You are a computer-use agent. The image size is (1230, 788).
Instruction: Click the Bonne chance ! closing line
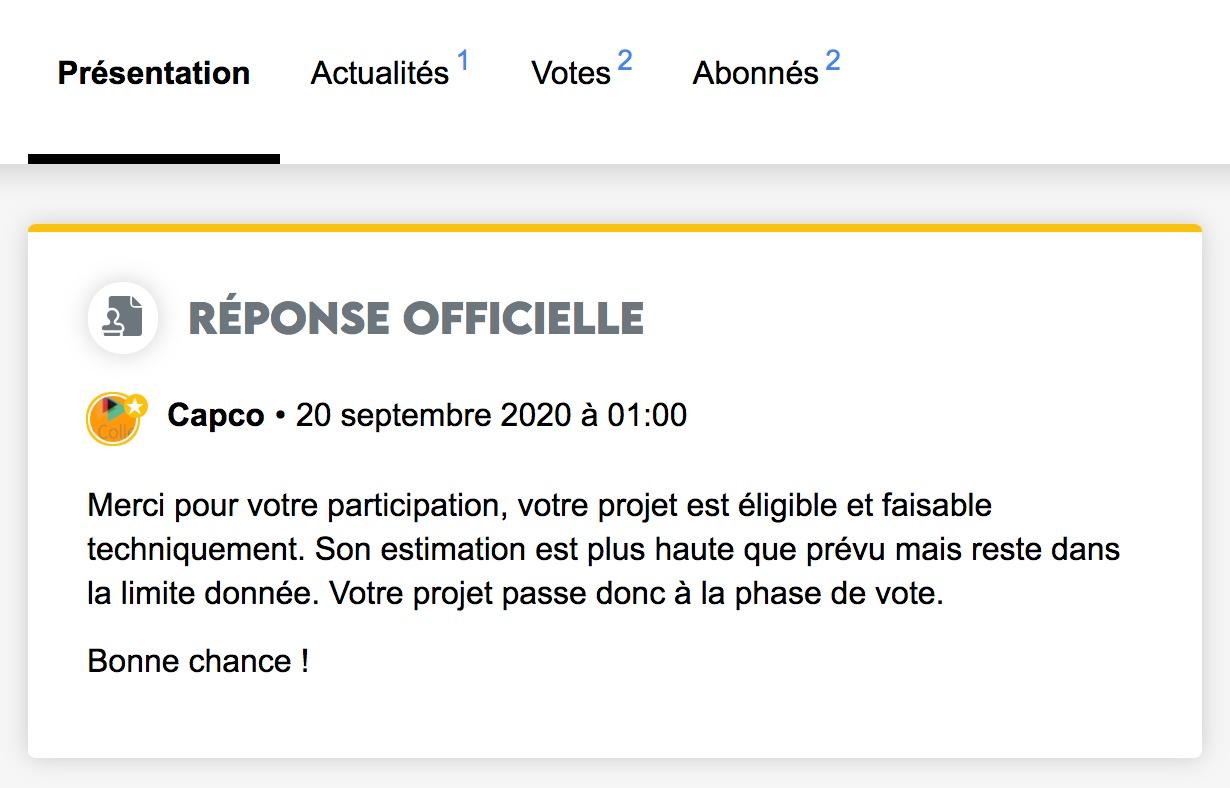198,661
